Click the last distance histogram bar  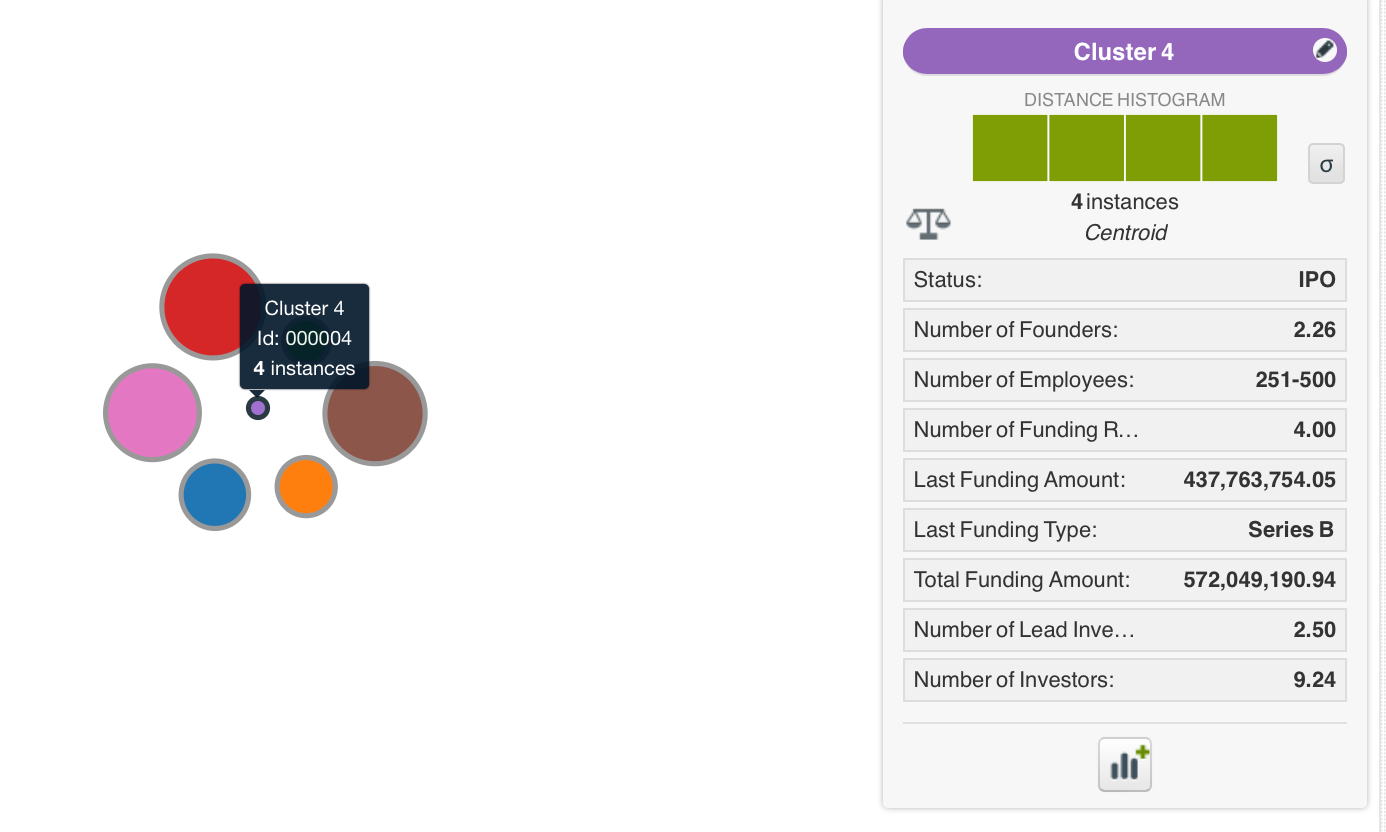click(1240, 148)
